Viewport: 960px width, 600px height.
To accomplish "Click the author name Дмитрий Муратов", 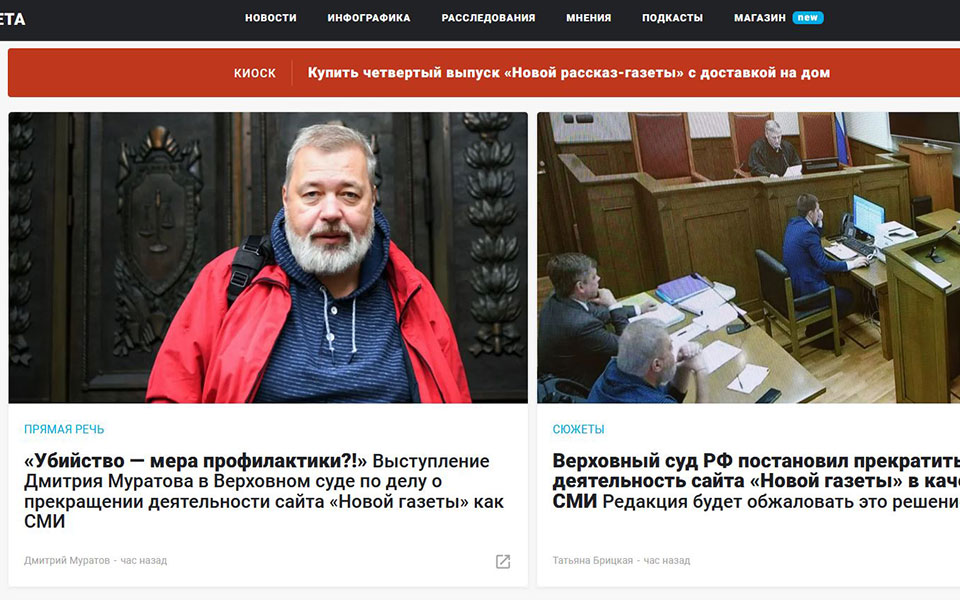I will [67, 560].
